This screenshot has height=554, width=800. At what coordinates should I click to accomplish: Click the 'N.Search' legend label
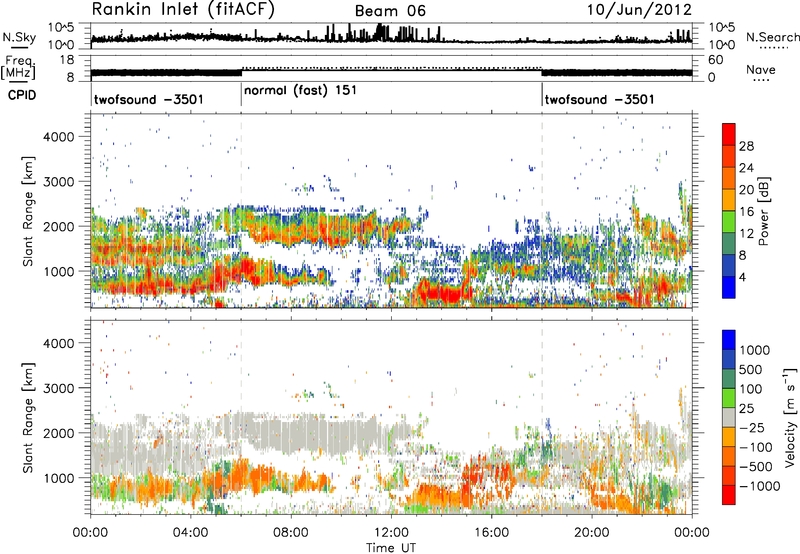[772, 37]
